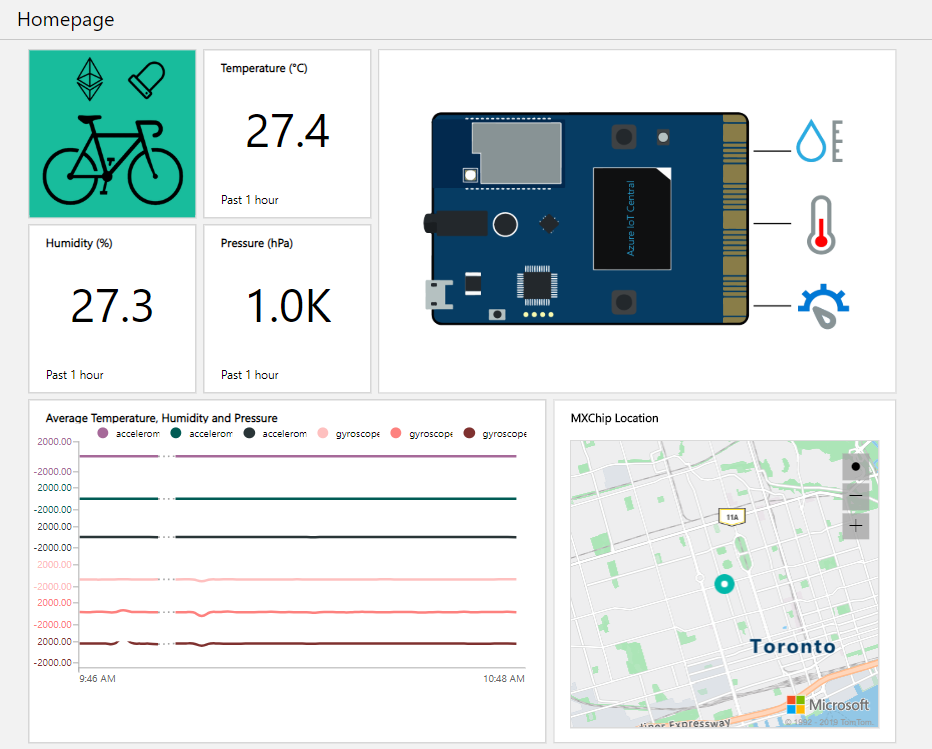Click the bike bell icon
This screenshot has height=749, width=932.
point(147,80)
